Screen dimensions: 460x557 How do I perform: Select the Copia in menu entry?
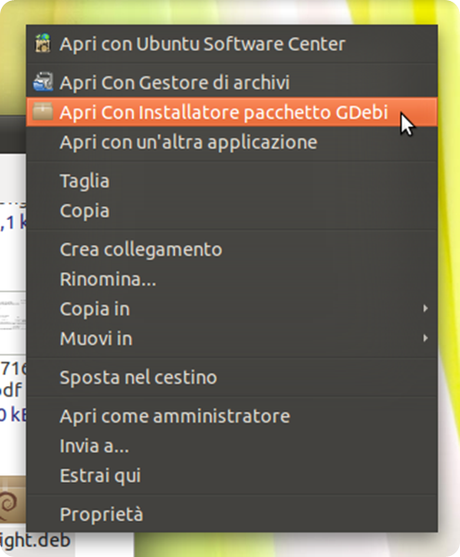[x=232, y=309]
